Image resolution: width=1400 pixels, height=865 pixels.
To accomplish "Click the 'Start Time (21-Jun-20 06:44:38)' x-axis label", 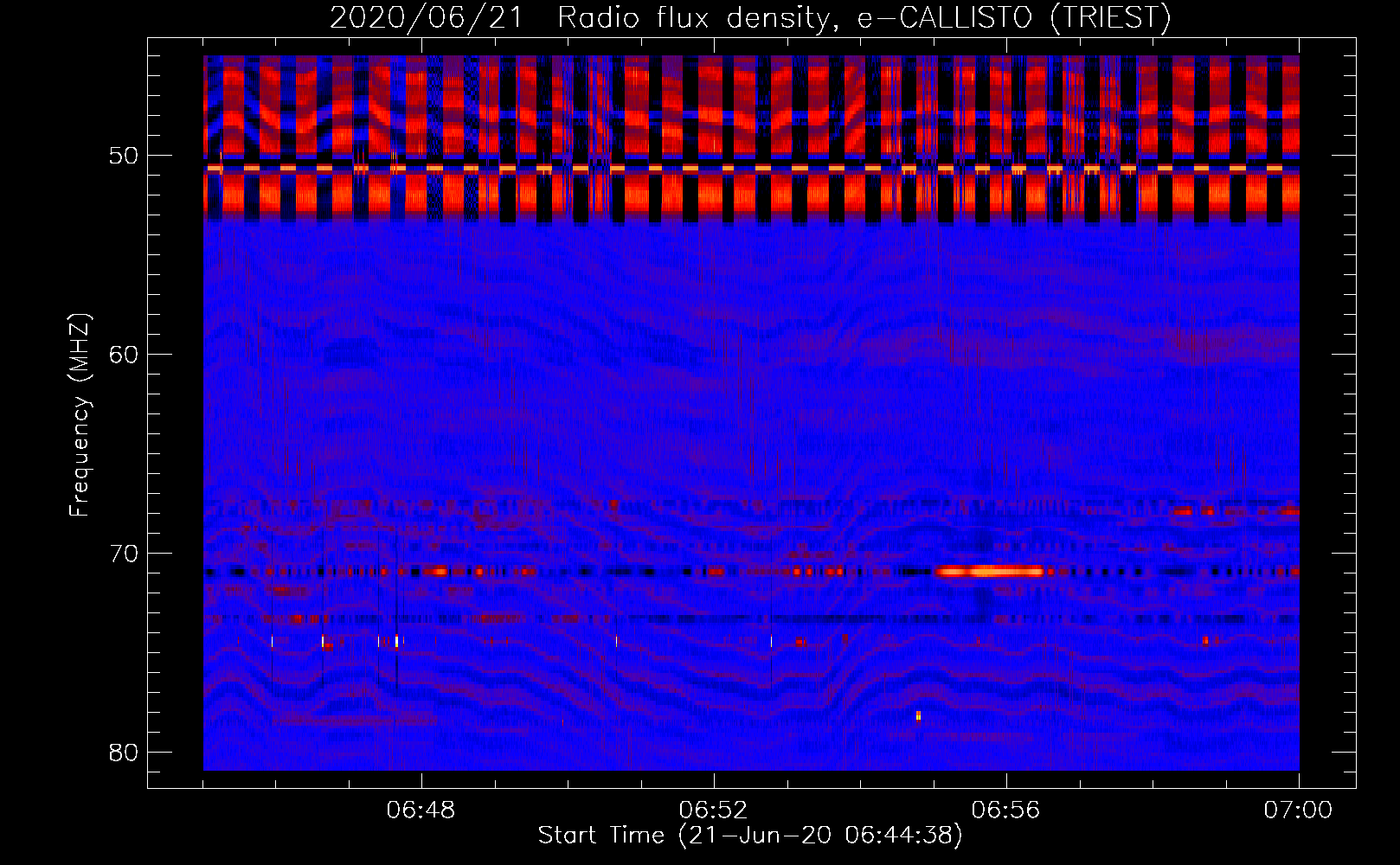I will coord(750,836).
